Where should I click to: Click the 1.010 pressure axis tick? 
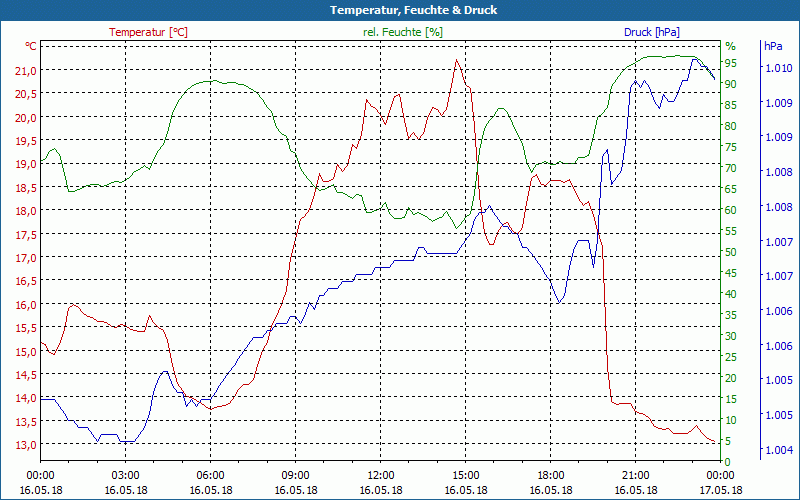click(x=779, y=68)
